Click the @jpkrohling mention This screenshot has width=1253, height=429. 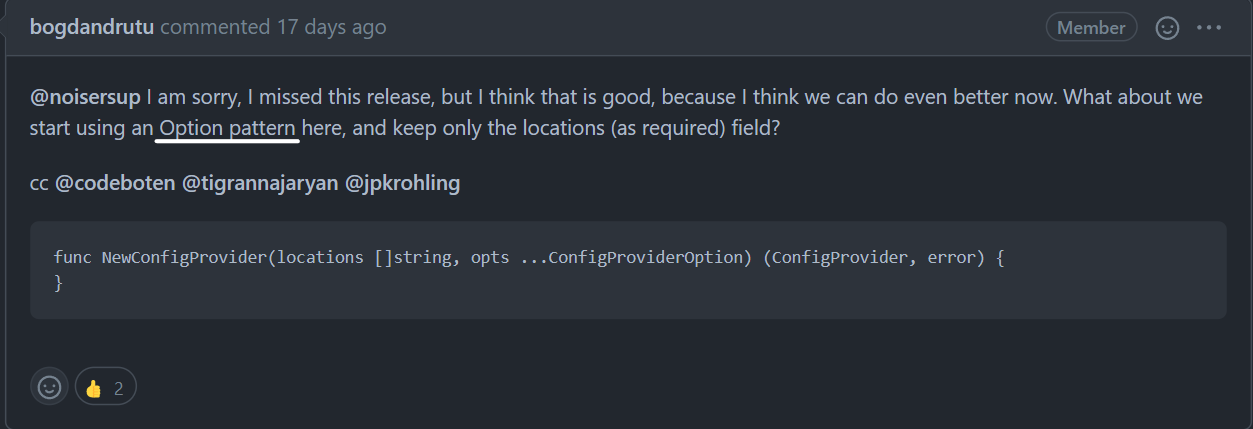coord(402,184)
